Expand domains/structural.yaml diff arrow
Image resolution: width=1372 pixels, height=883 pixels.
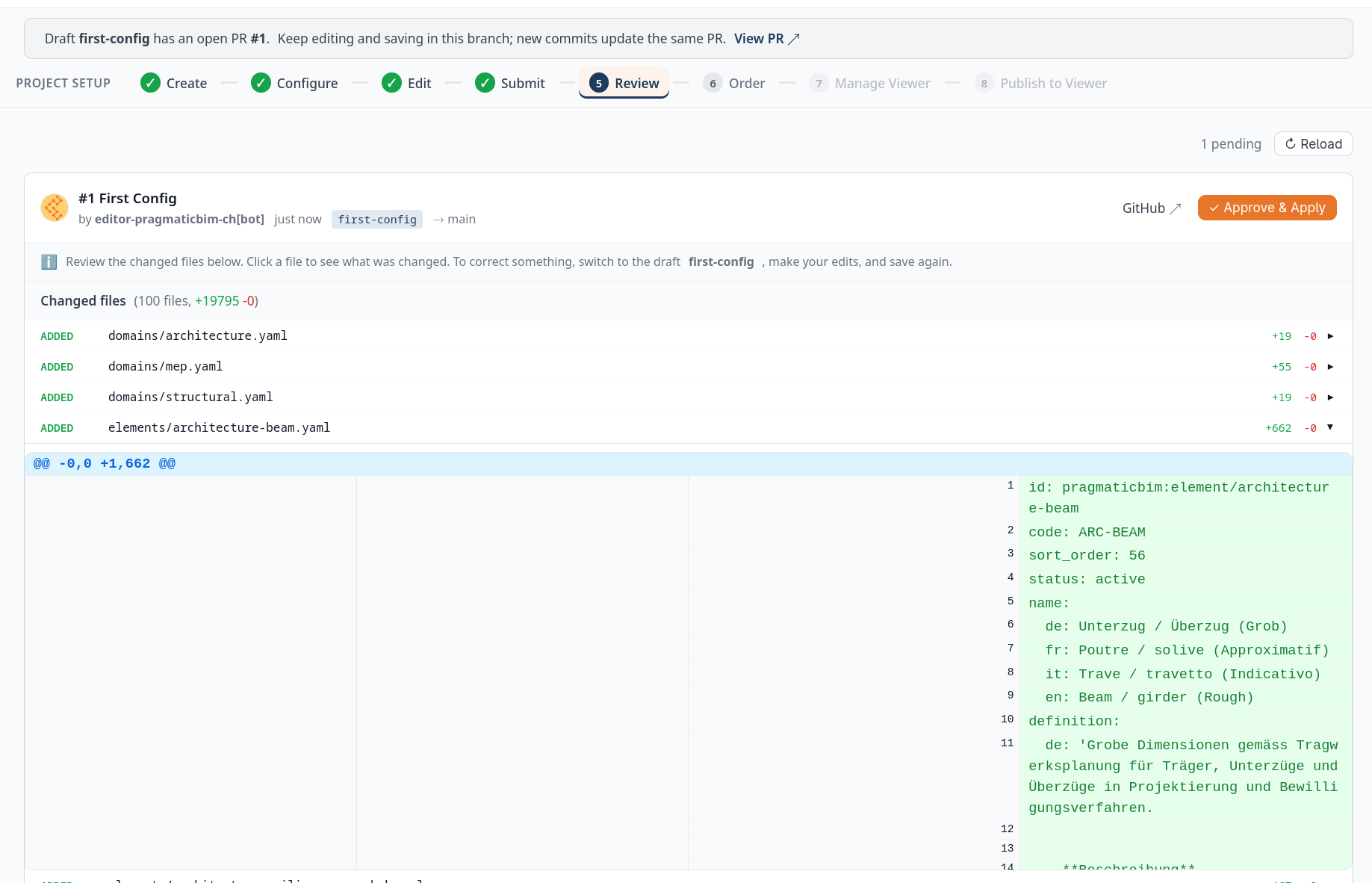click(x=1330, y=397)
